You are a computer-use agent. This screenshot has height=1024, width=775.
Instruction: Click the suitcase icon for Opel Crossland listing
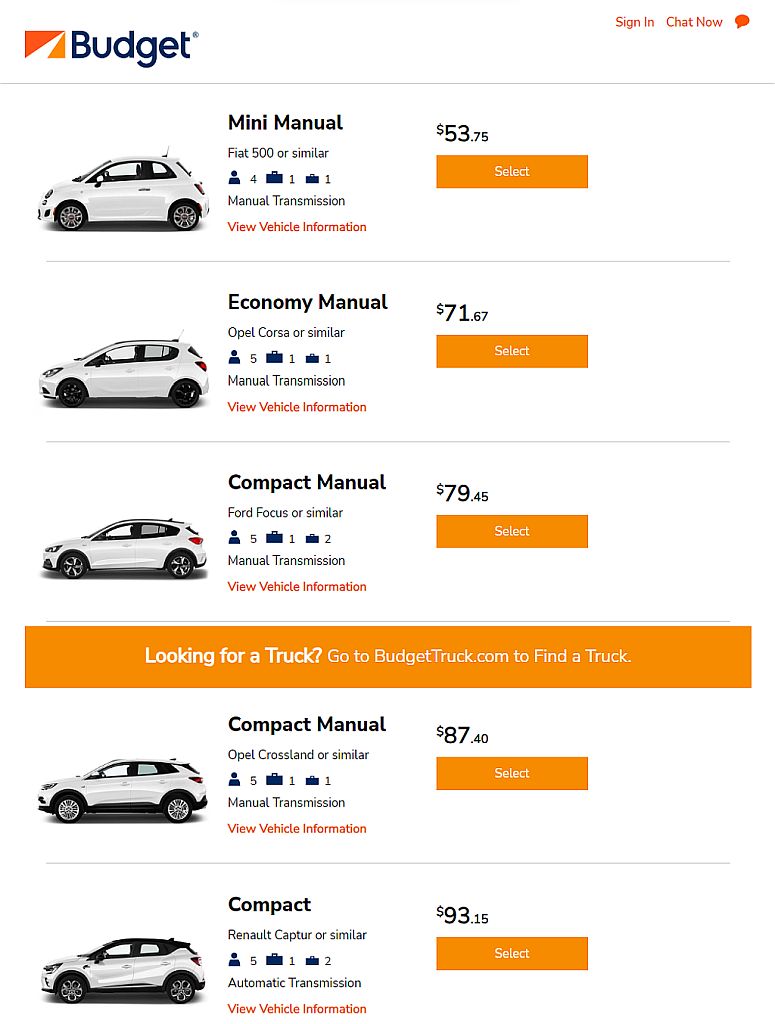coord(274,780)
